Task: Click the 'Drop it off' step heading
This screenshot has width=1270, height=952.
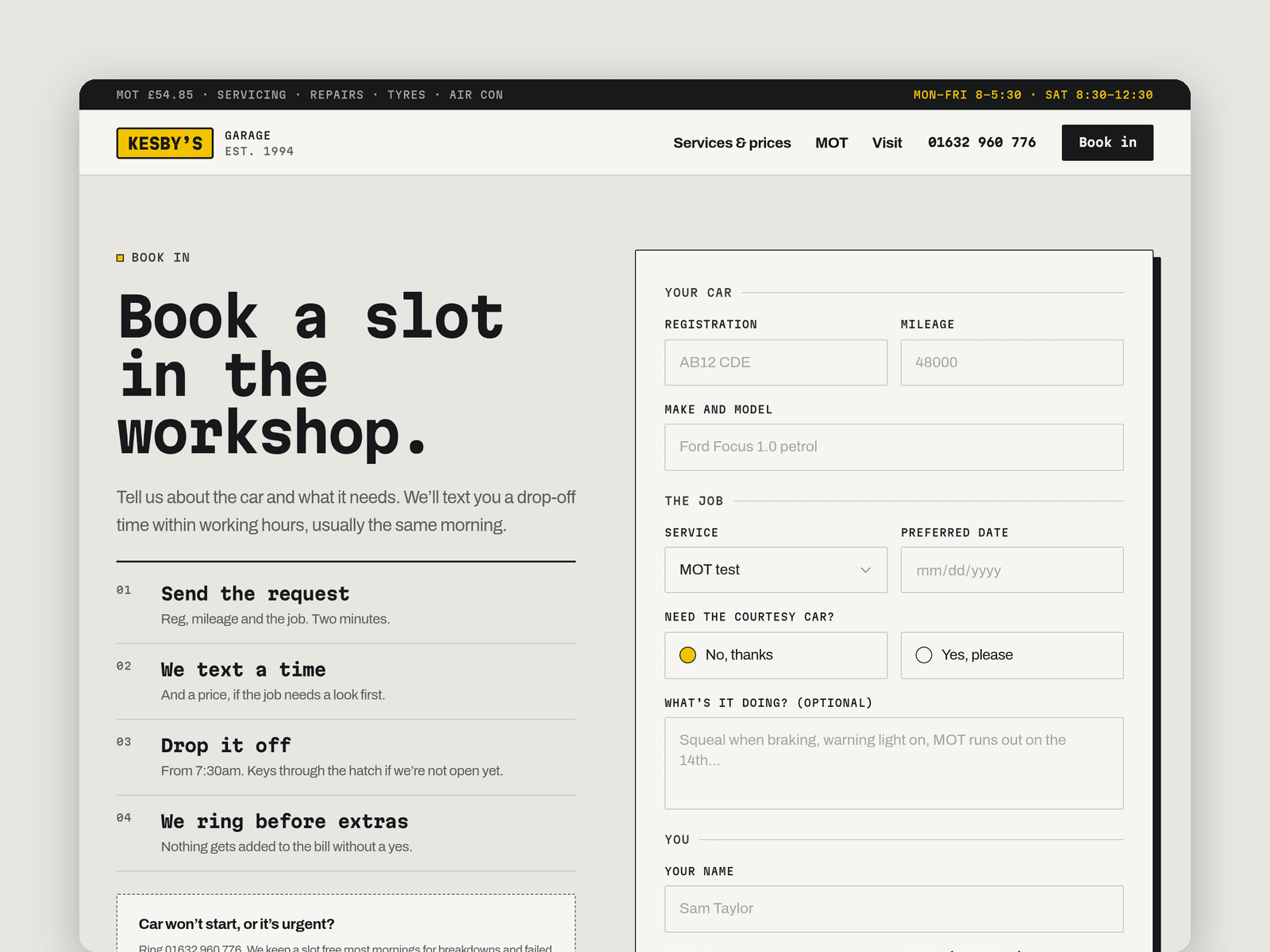Action: click(225, 746)
